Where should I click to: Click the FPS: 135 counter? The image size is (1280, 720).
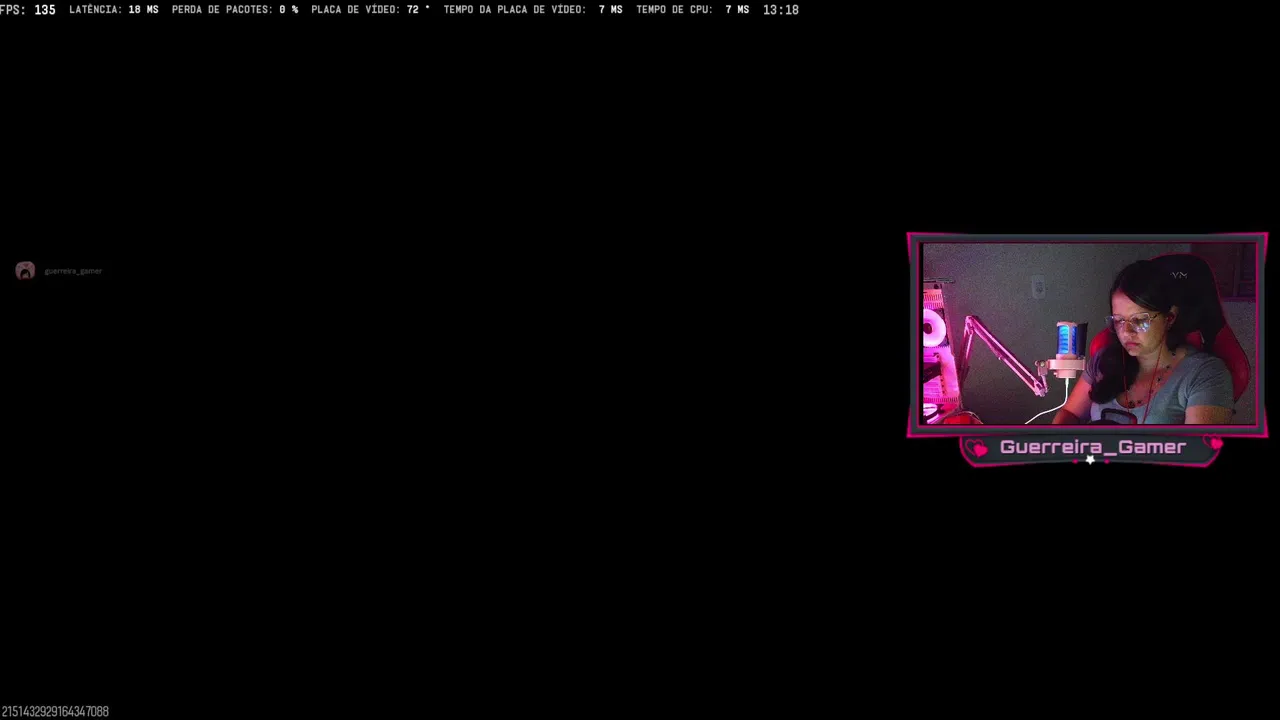28,10
